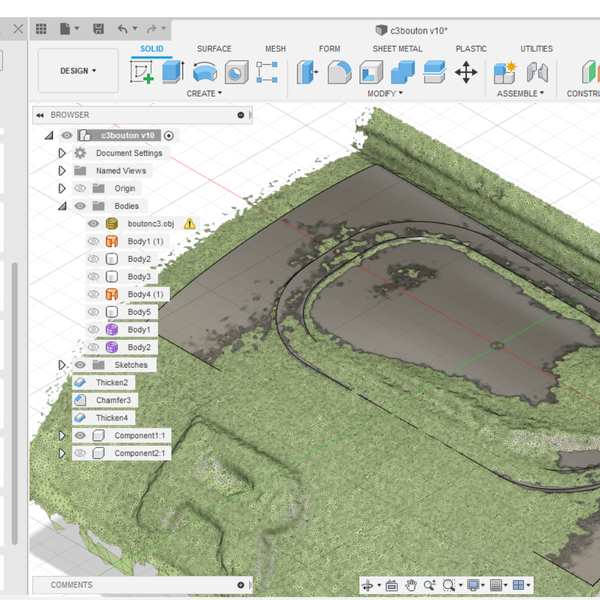Select the Move/Copy tool icon
The height and width of the screenshot is (600, 600).
[x=466, y=72]
